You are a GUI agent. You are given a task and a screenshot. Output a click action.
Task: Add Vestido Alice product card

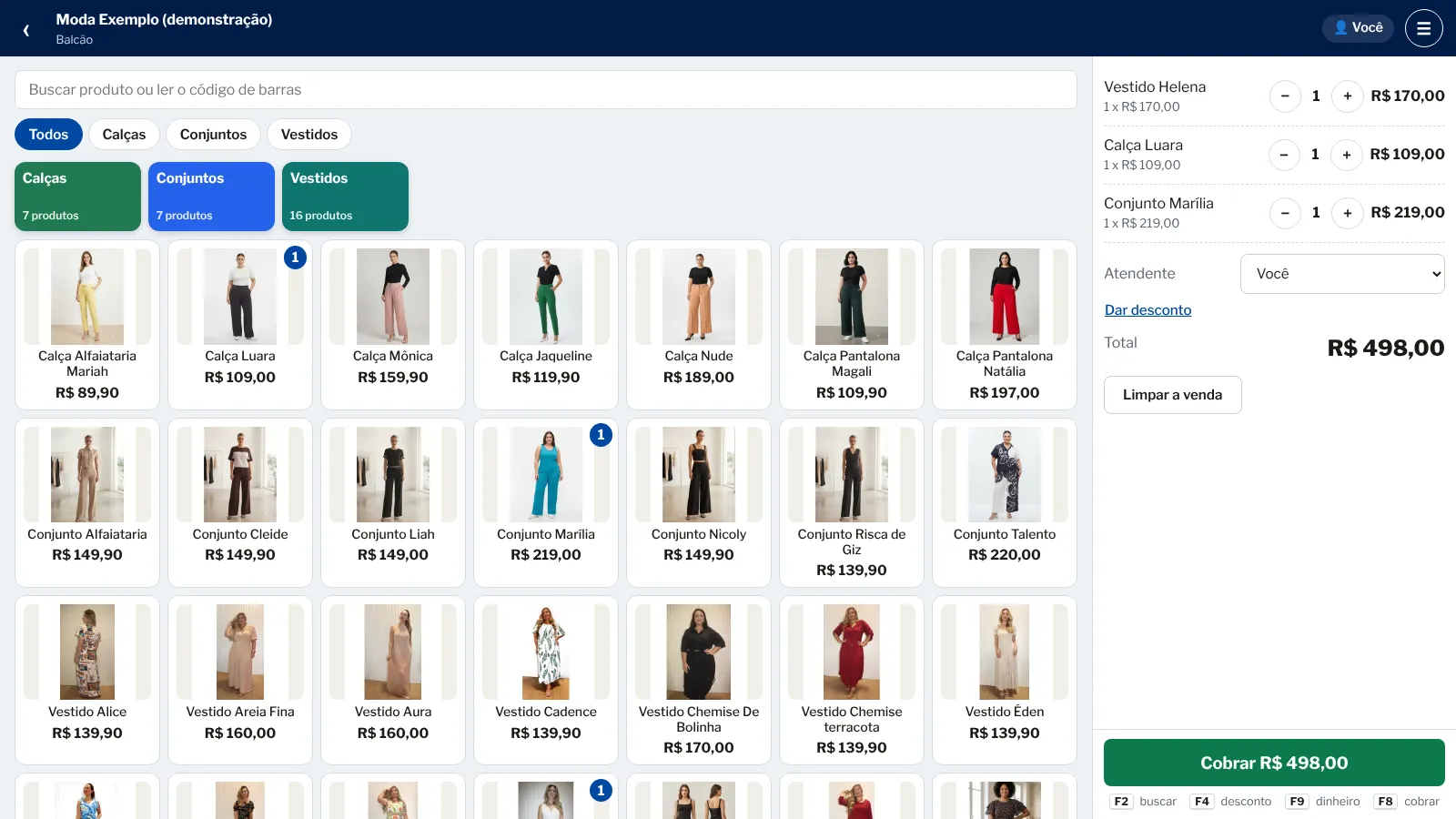[87, 680]
